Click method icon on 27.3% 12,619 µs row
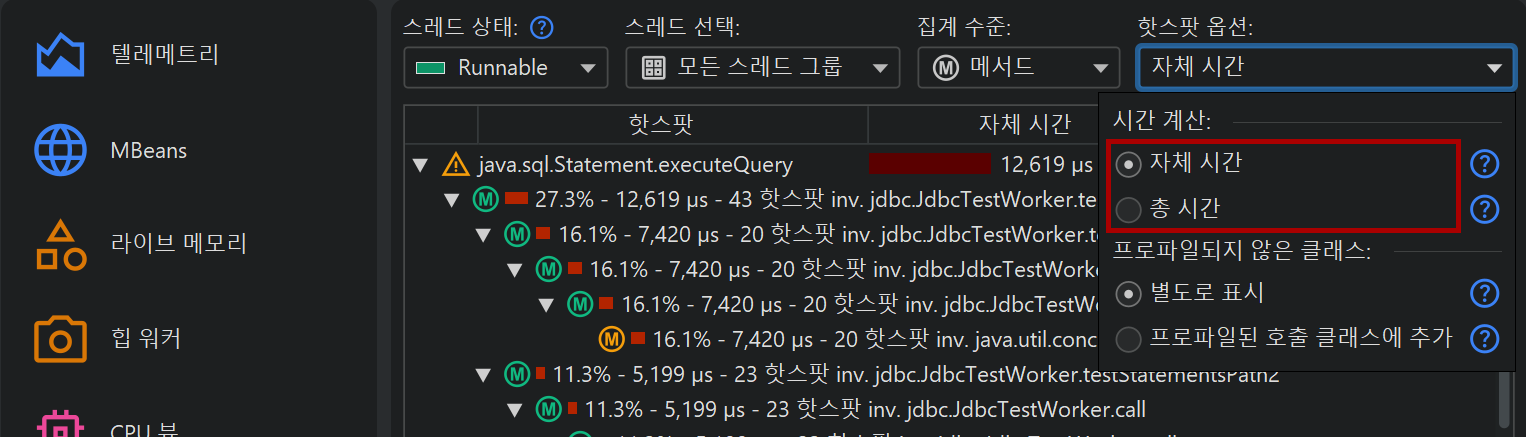Viewport: 1526px width, 437px height. tap(485, 199)
